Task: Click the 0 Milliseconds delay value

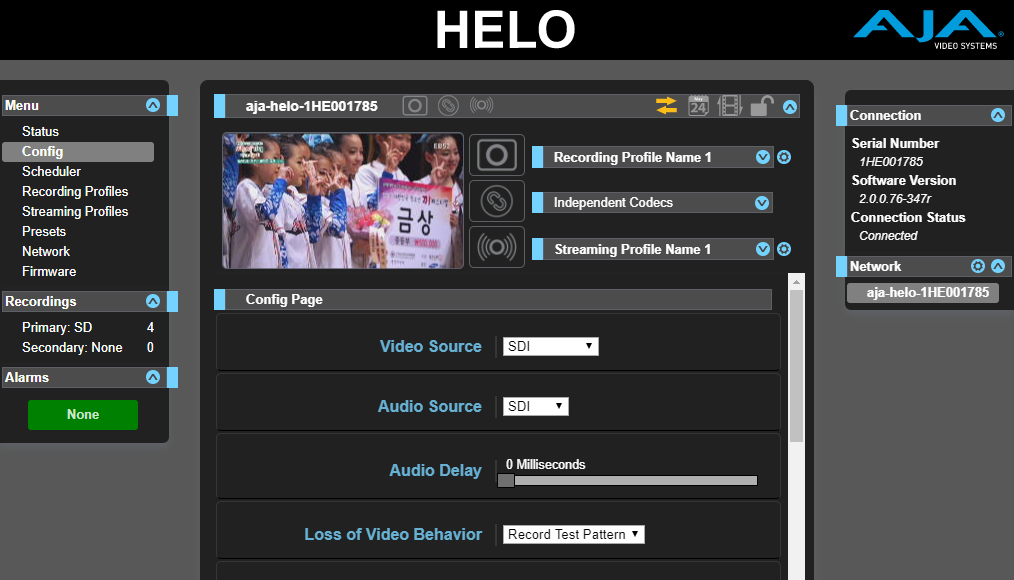Action: click(545, 464)
